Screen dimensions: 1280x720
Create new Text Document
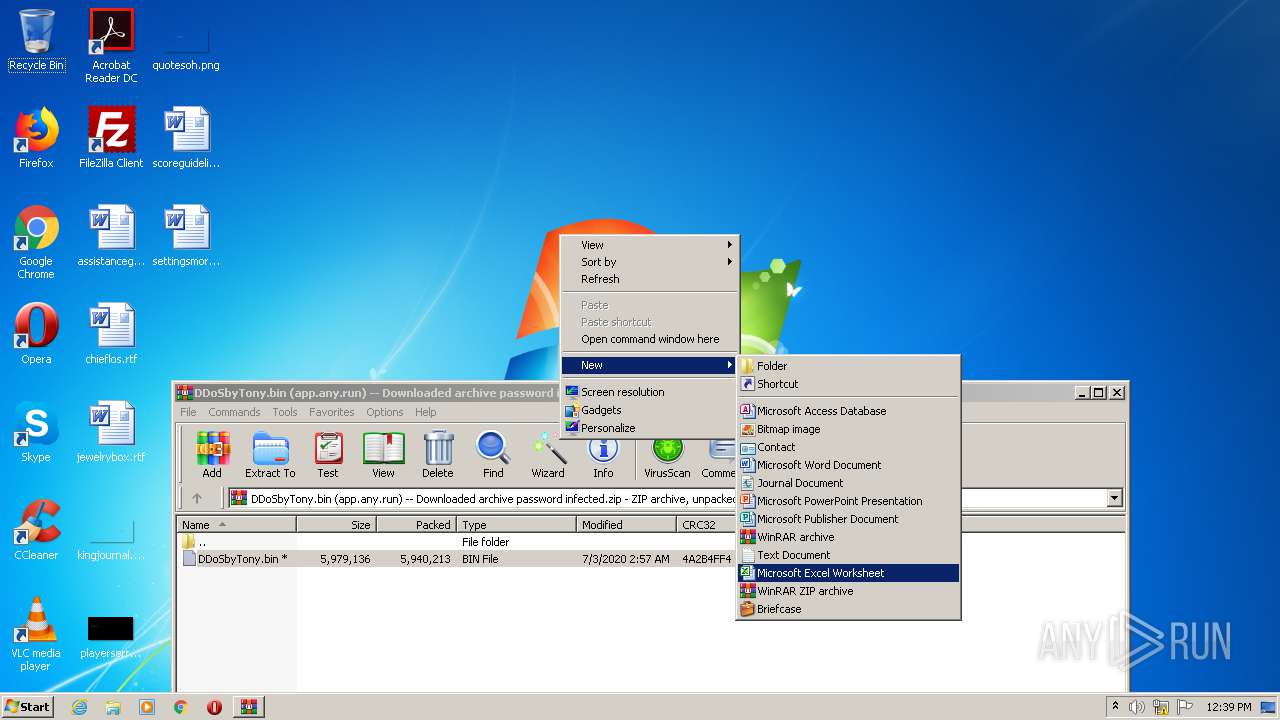(x=848, y=555)
